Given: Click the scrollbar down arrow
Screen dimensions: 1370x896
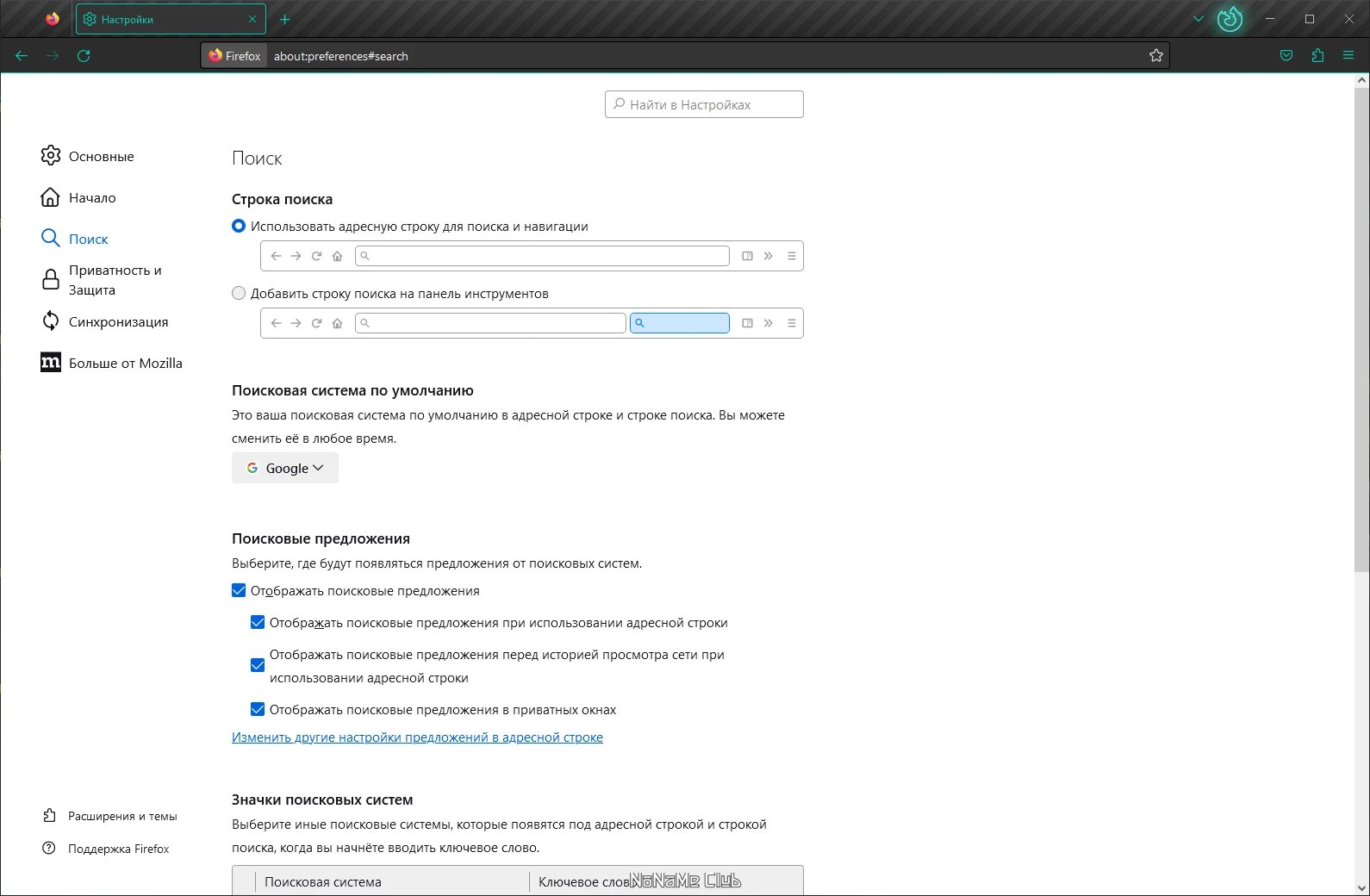Looking at the screenshot, I should pos(1361,887).
